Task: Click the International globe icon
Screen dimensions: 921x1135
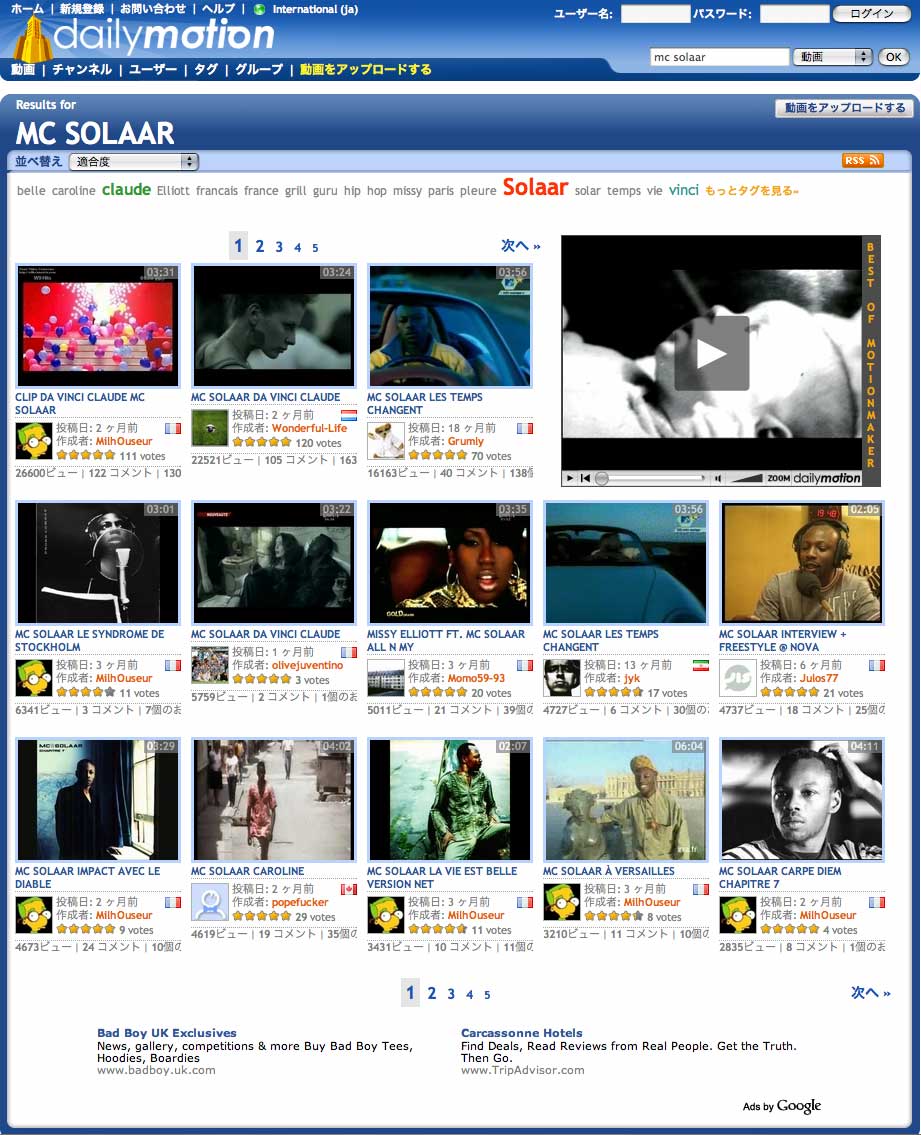Action: coord(260,9)
